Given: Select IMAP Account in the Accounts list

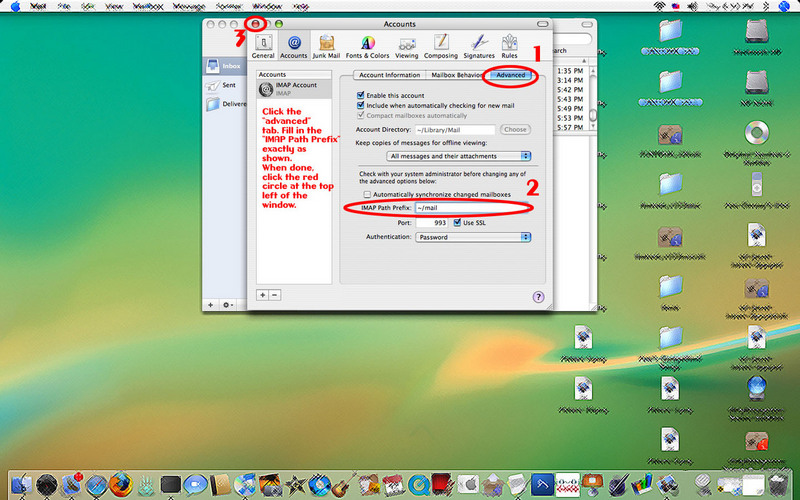Looking at the screenshot, I should coord(290,89).
